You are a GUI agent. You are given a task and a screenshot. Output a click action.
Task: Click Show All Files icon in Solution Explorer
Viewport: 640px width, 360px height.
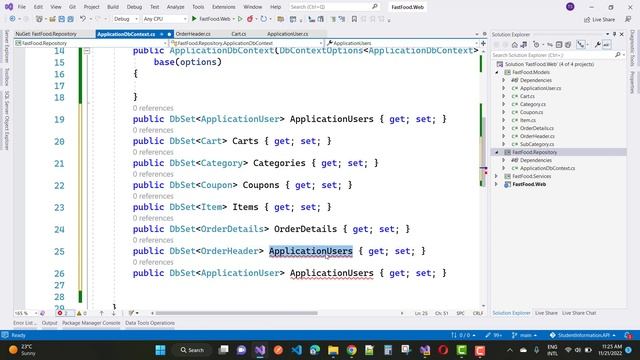(568, 44)
